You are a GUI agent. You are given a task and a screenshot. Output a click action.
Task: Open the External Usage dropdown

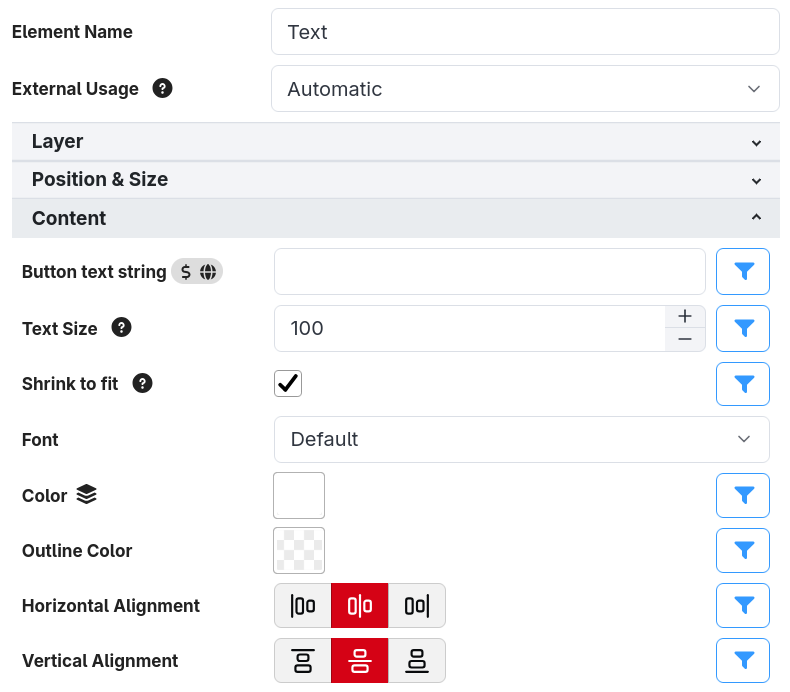pos(525,89)
